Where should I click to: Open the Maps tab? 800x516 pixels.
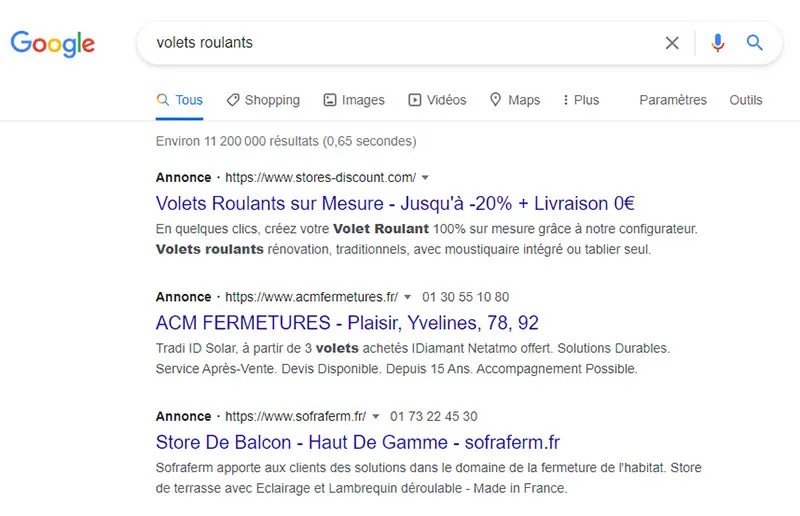point(515,100)
